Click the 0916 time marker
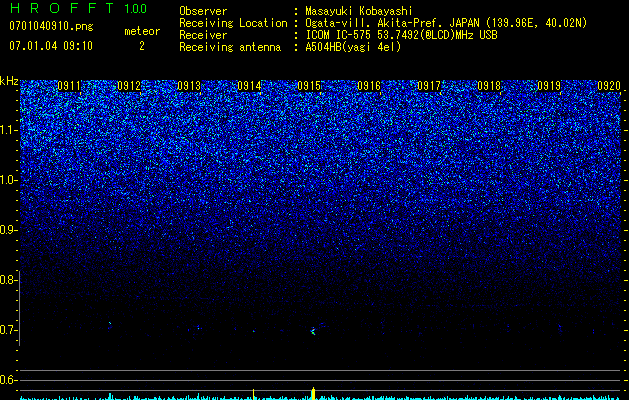Screen dimensions: 629x400 click(x=369, y=86)
